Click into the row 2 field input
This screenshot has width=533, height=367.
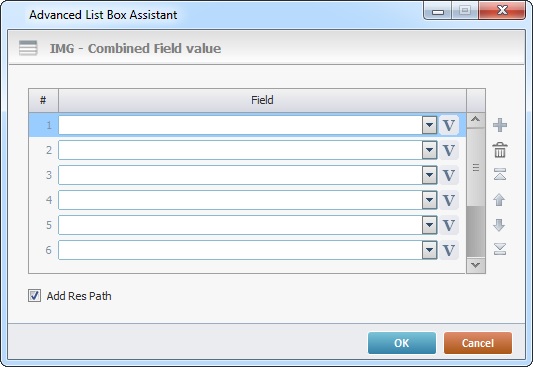pyautogui.click(x=240, y=150)
